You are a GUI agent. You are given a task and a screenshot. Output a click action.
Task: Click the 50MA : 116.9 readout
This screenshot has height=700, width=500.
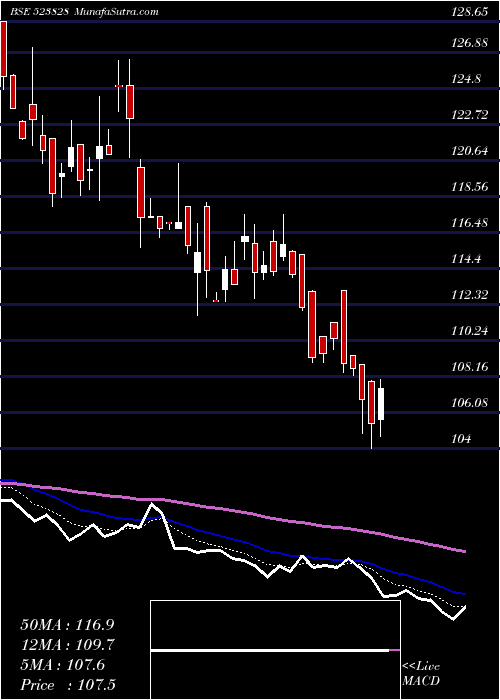65,624
